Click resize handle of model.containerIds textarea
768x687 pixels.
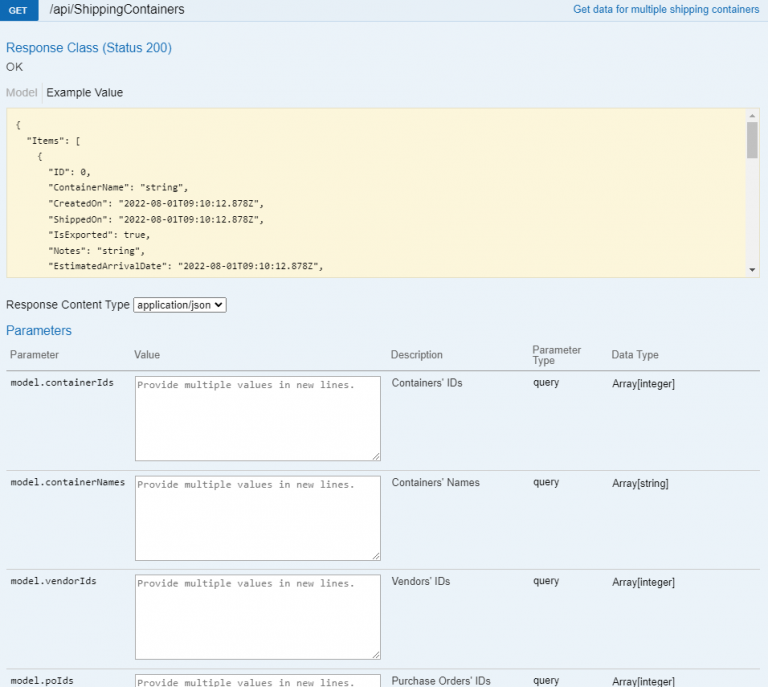(376, 456)
